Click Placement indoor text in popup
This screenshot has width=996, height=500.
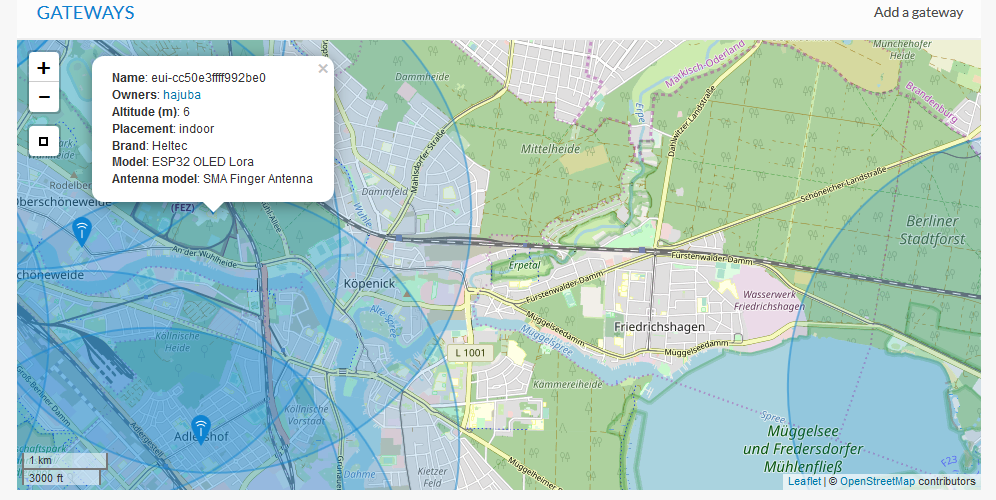pos(163,128)
